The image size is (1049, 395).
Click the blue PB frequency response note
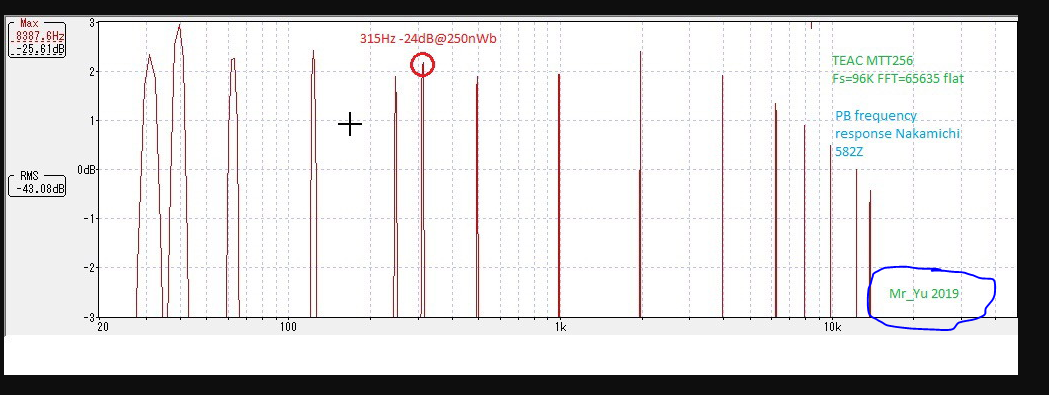tap(897, 133)
